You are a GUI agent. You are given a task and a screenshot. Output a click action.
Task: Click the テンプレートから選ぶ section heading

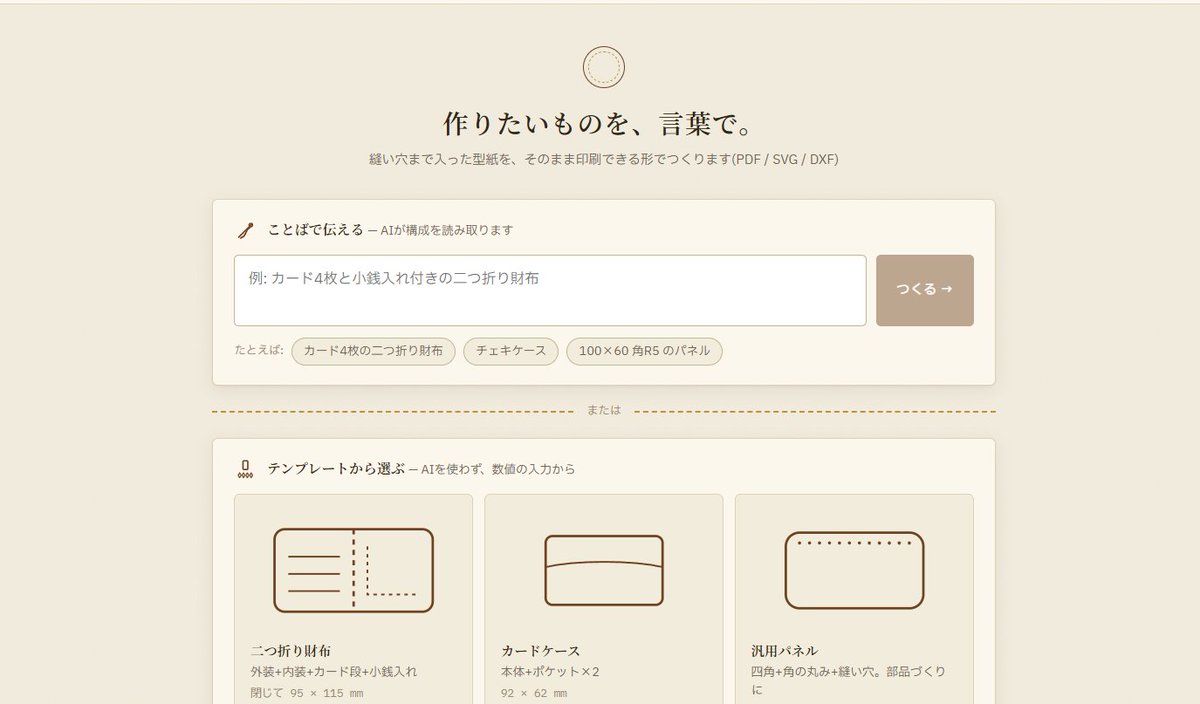pyautogui.click(x=336, y=468)
